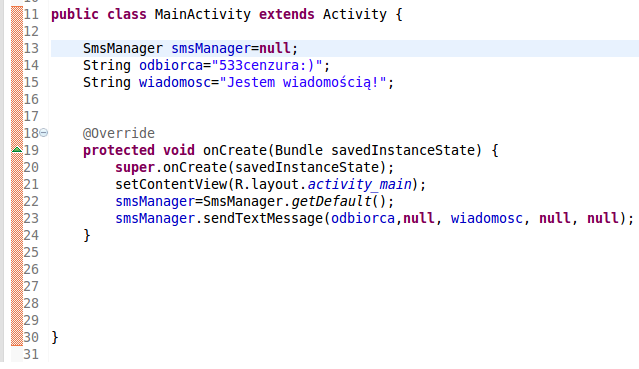Click odbiorca argument in sendTextMessage

pyautogui.click(x=363, y=219)
